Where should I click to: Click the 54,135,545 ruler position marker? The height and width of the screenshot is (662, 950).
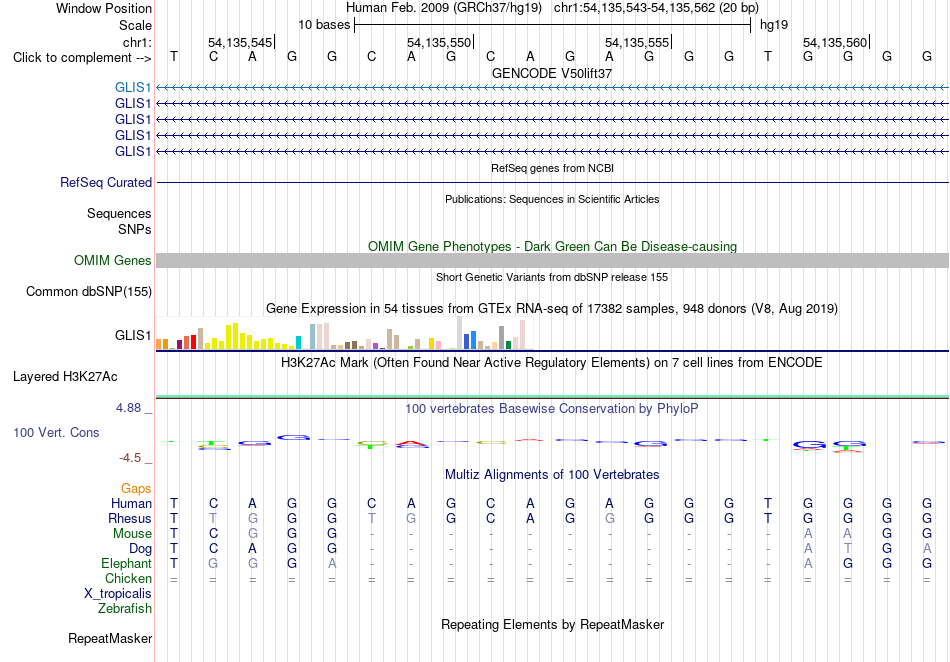coord(241,42)
